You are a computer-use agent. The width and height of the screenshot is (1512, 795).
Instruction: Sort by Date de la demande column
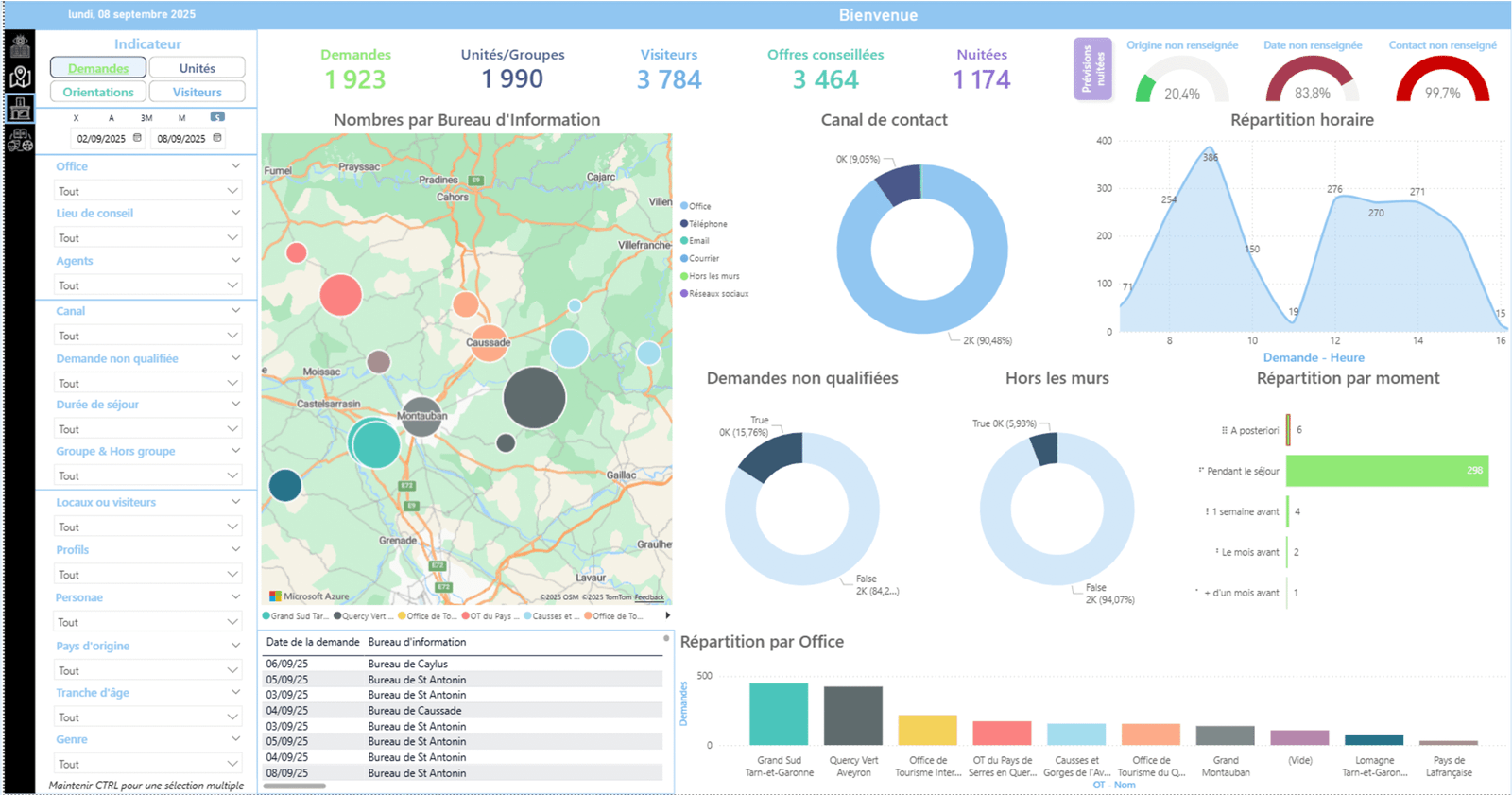(x=313, y=642)
